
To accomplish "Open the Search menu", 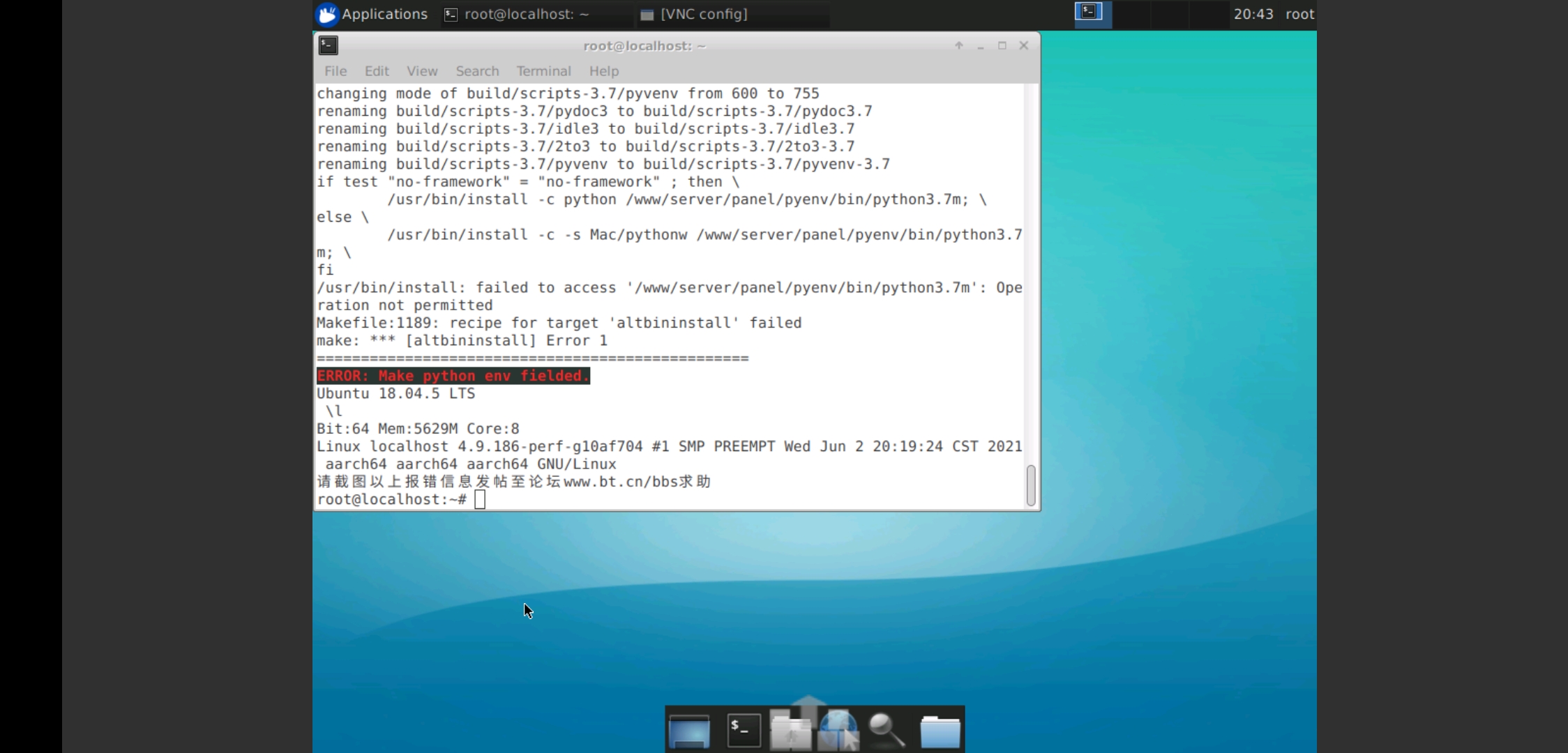I will tap(477, 71).
